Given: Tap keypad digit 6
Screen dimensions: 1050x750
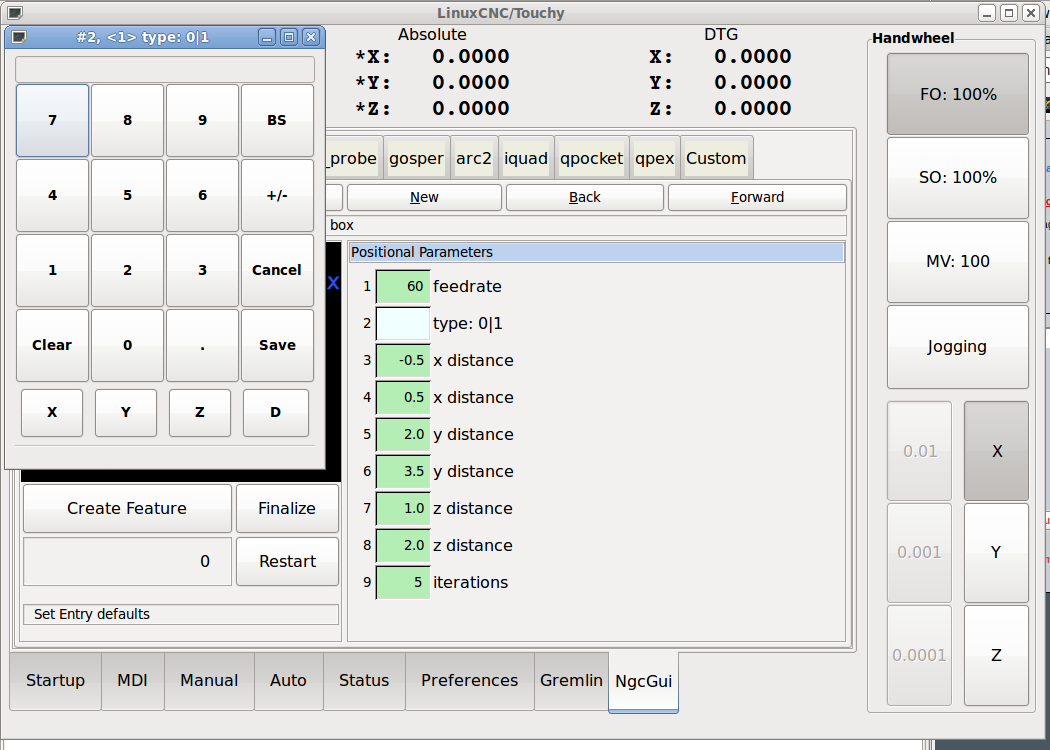Looking at the screenshot, I should pyautogui.click(x=202, y=196).
